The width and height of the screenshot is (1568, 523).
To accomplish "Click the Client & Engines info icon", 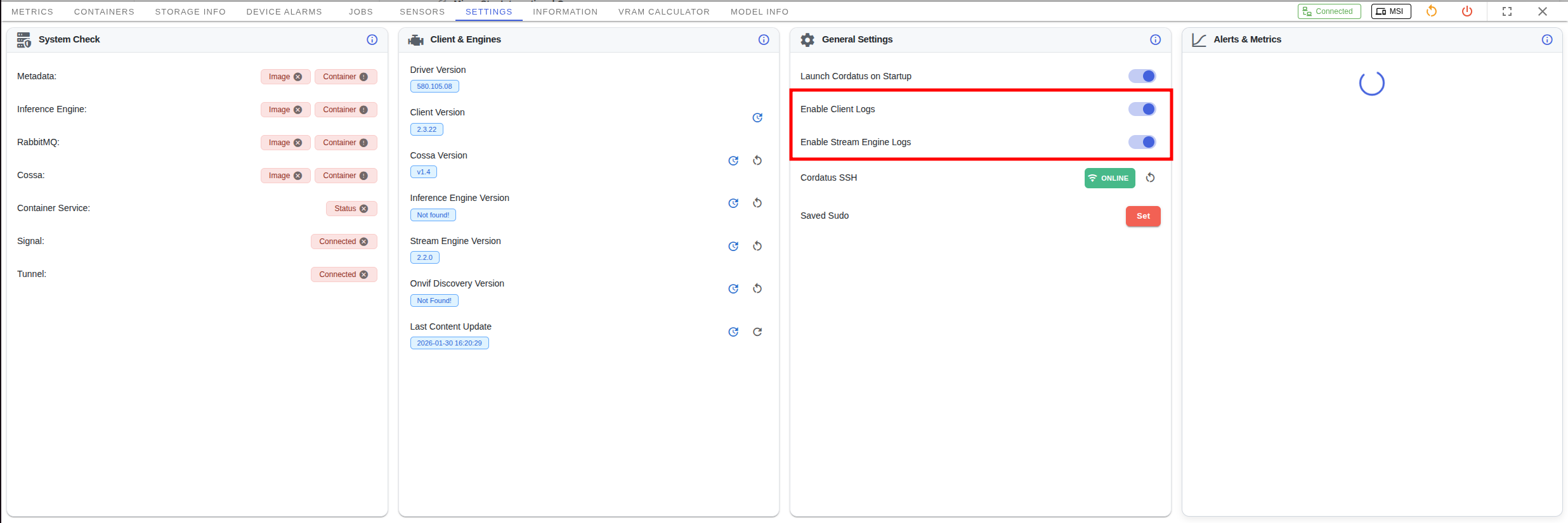I will (764, 40).
